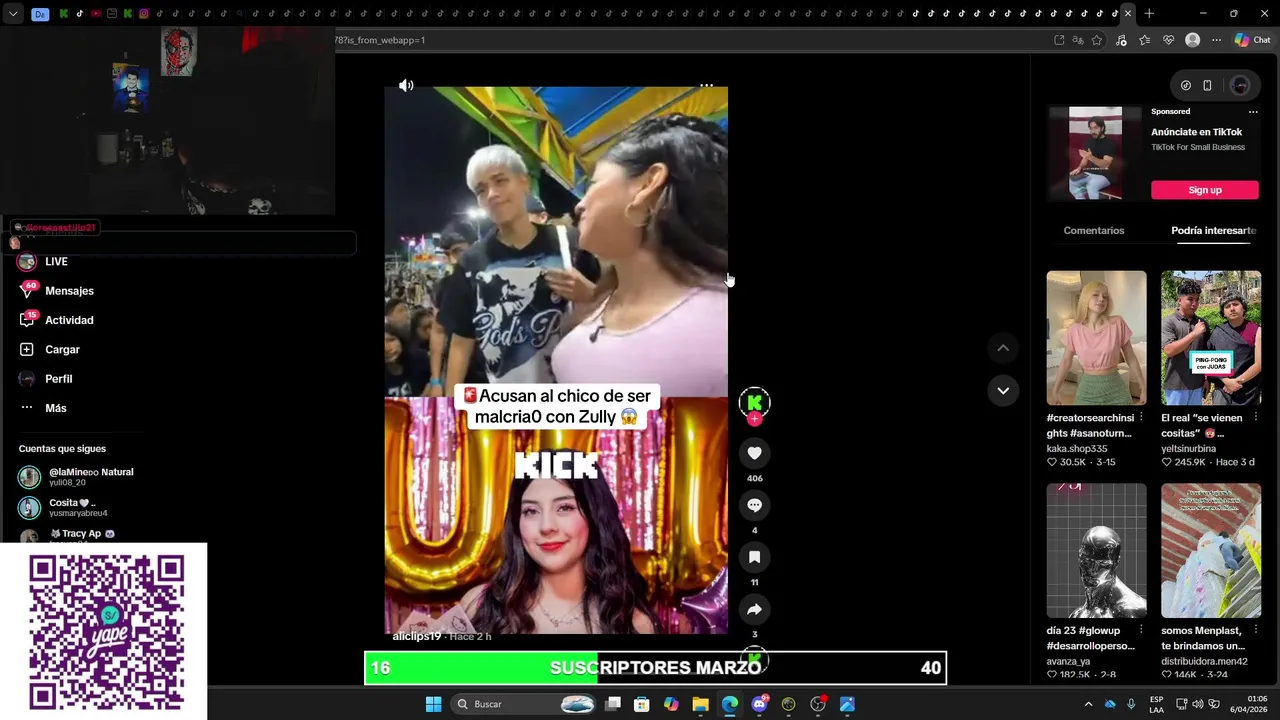Open the TikTok coins icon in the top pill
This screenshot has width=1280, height=720.
click(x=1186, y=85)
